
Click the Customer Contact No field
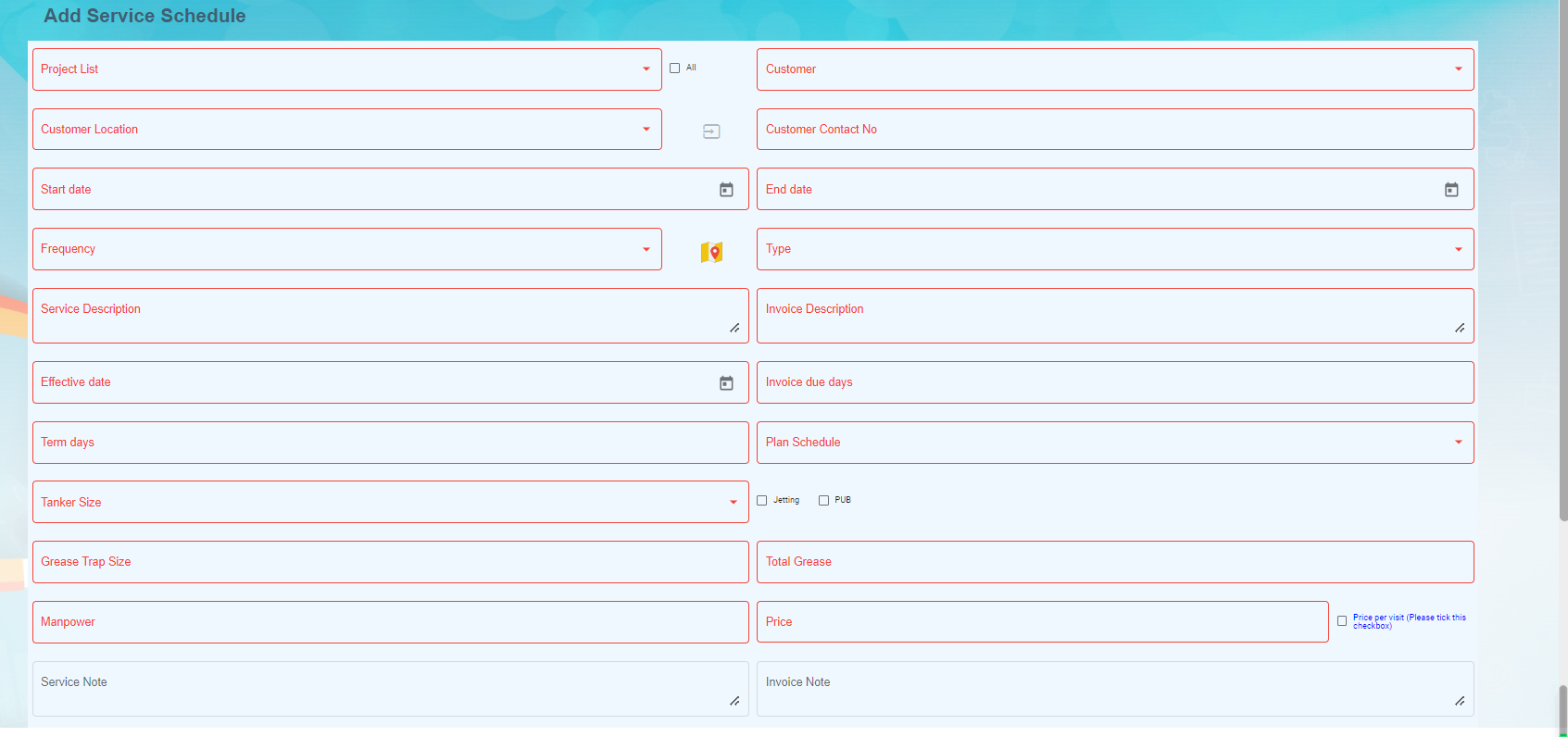[x=1114, y=130]
